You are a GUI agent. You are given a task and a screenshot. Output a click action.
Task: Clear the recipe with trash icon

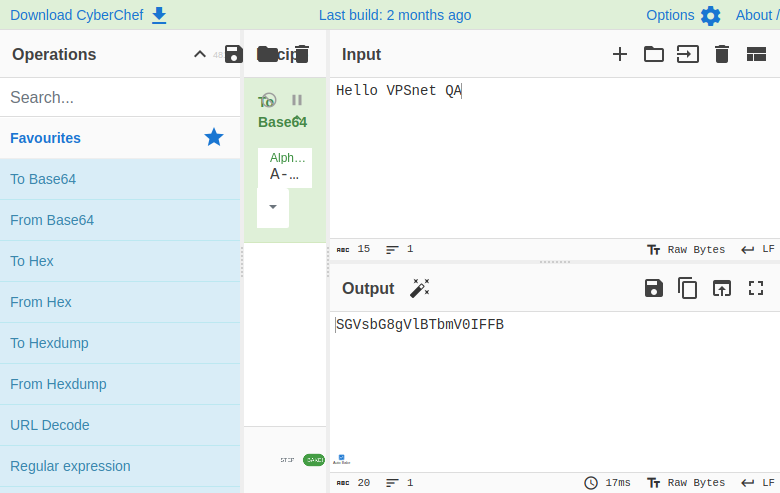pos(301,54)
